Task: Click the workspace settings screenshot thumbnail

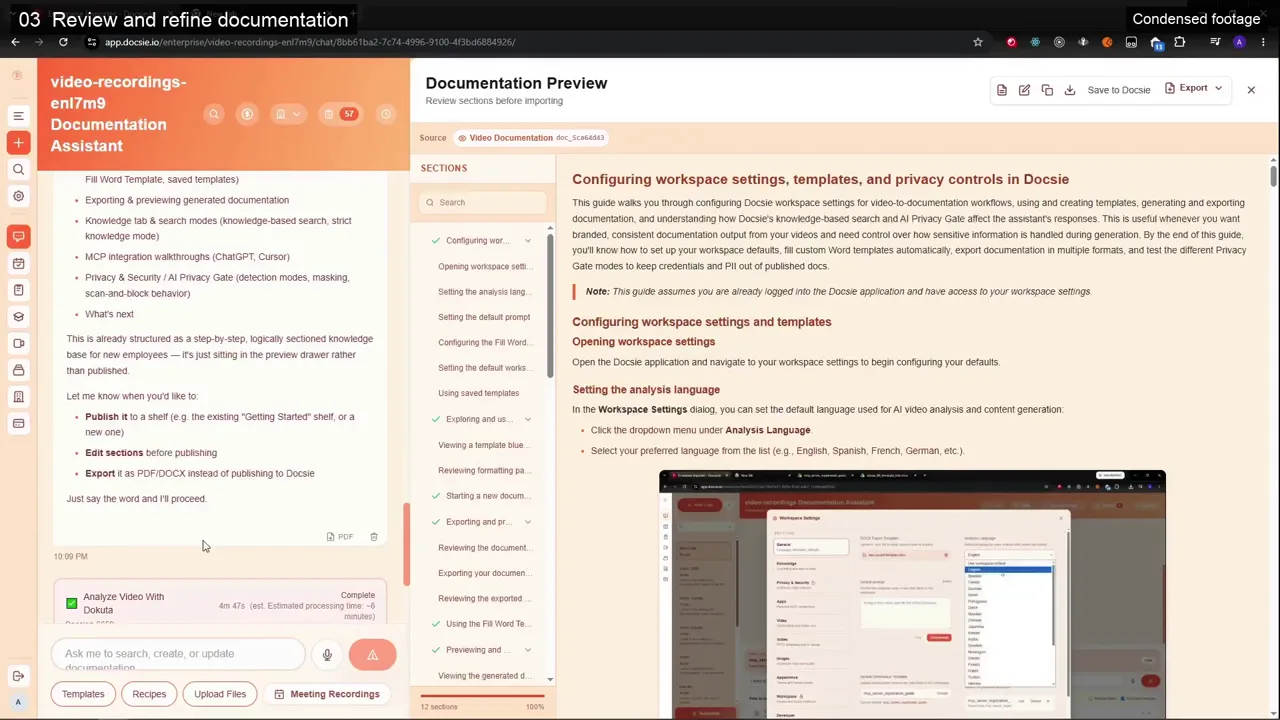Action: point(912,594)
